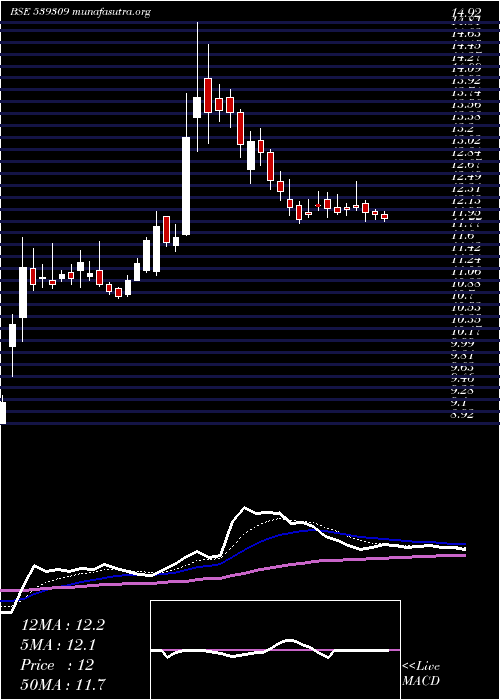Click the 12.49 price axis label
The width and height of the screenshot is (500, 700).
[466, 177]
